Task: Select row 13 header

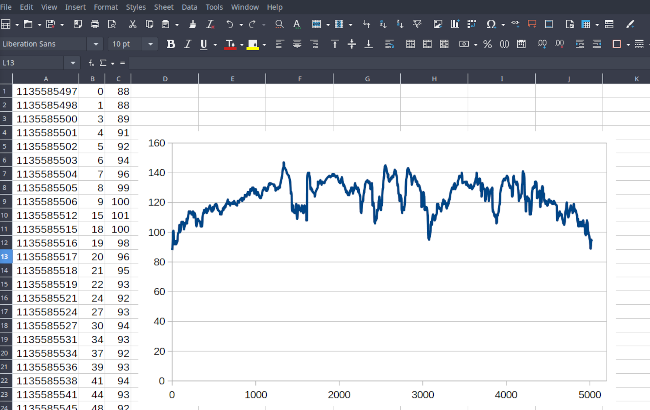Action: 6,257
